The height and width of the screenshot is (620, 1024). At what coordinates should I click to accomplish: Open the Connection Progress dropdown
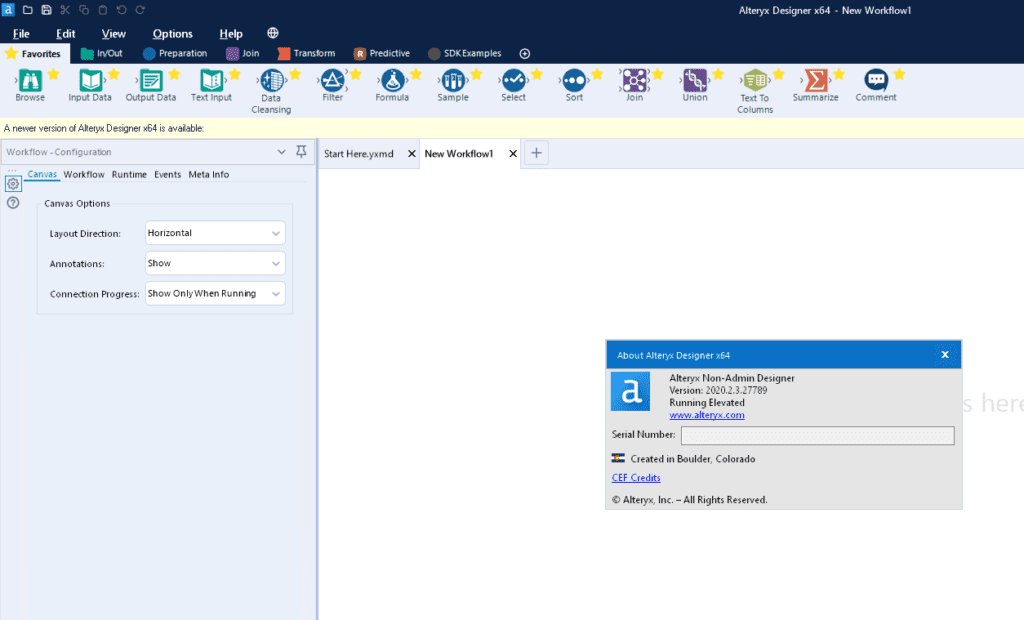(x=215, y=294)
